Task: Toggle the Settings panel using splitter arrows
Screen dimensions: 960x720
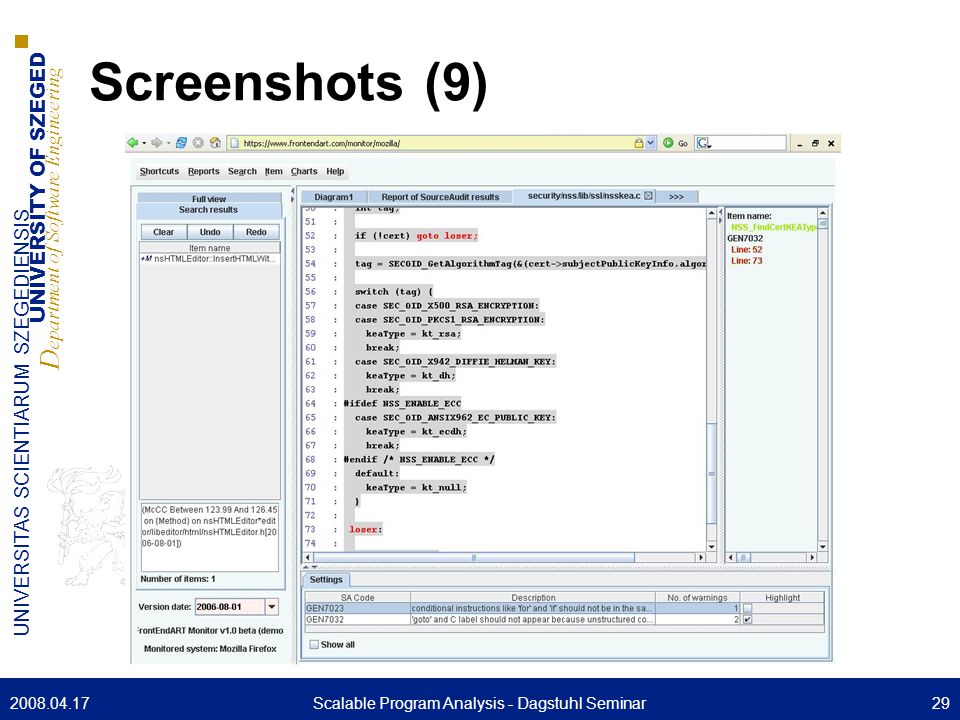Action: point(310,568)
